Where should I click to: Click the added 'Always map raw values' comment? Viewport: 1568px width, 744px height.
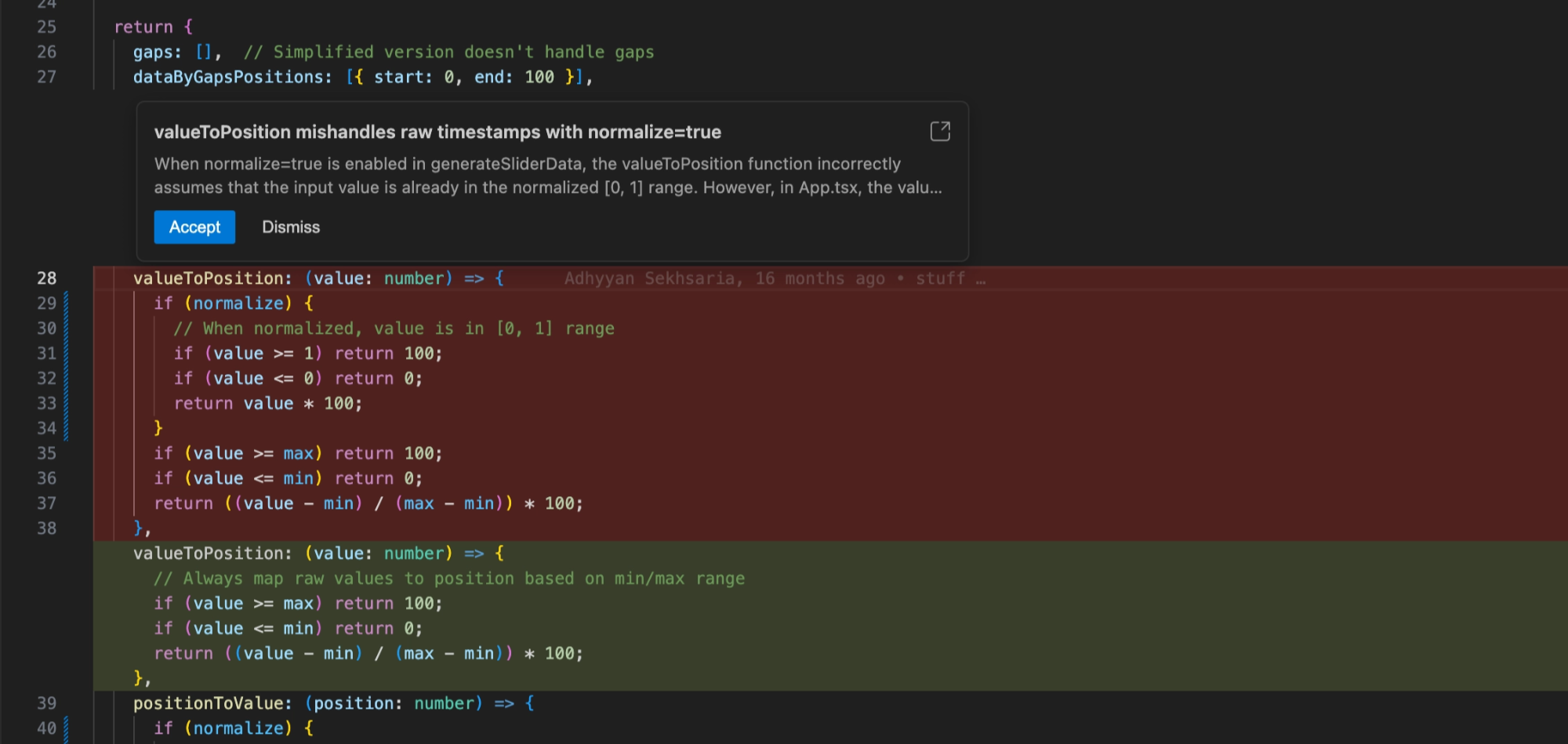pos(449,579)
